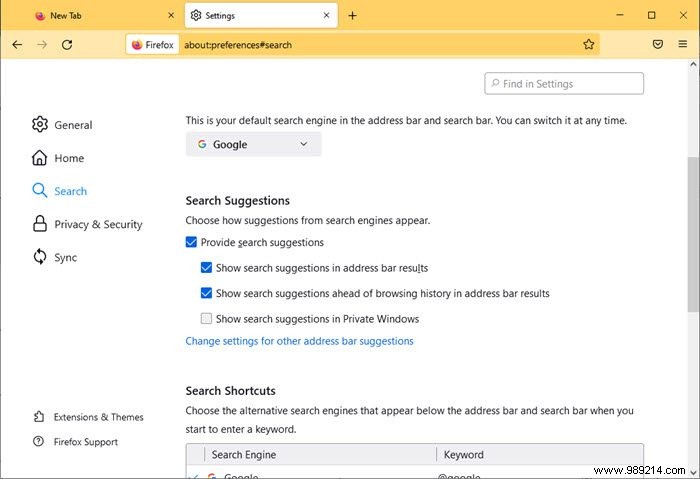The height and width of the screenshot is (479, 700).
Task: Open the General settings category
Action: (62, 125)
